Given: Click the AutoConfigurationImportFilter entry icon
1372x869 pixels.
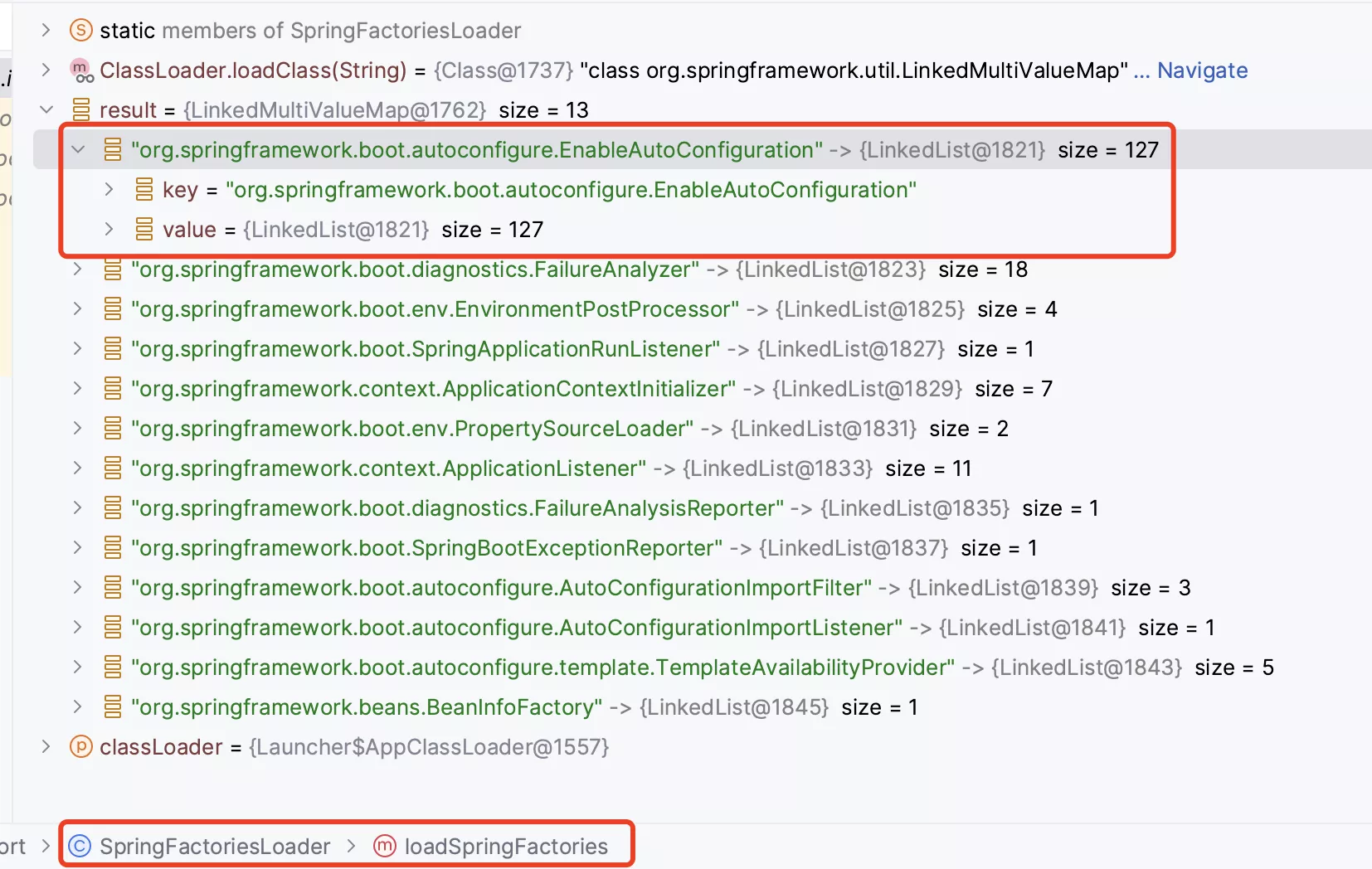Looking at the screenshot, I should [113, 588].
